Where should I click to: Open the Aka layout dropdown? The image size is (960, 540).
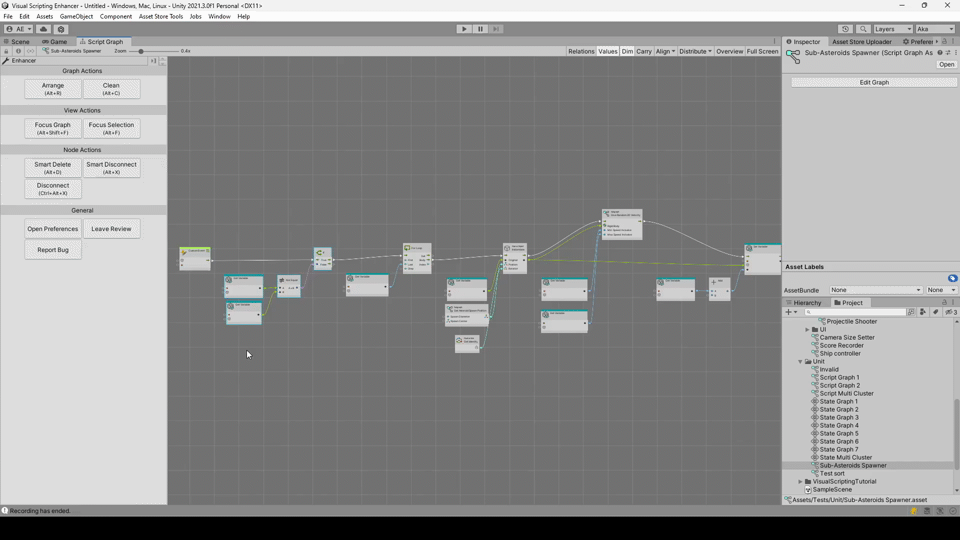click(x=935, y=29)
